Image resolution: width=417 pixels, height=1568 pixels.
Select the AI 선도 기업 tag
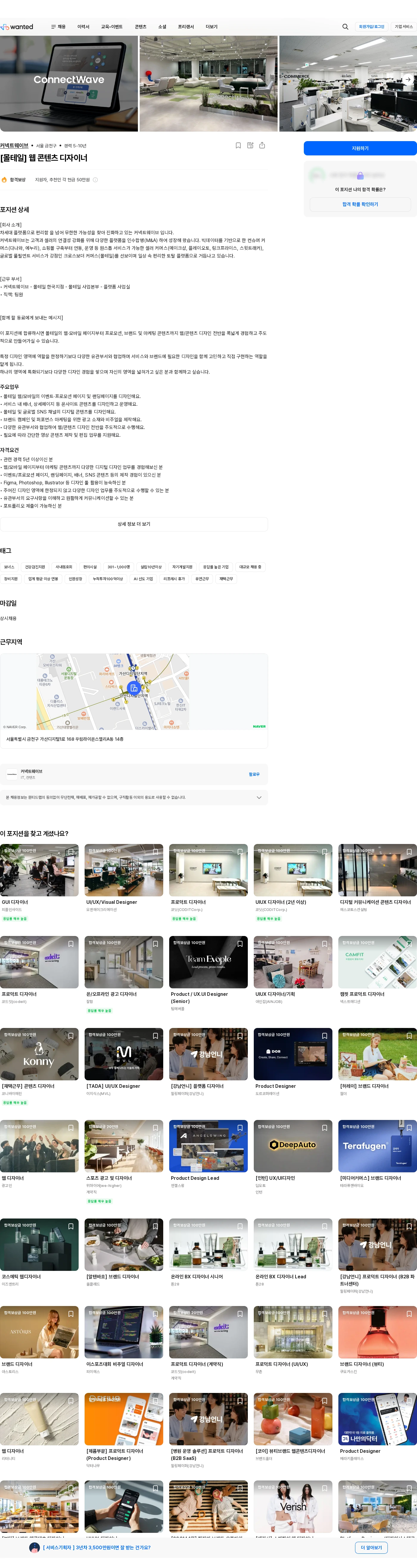(x=143, y=579)
